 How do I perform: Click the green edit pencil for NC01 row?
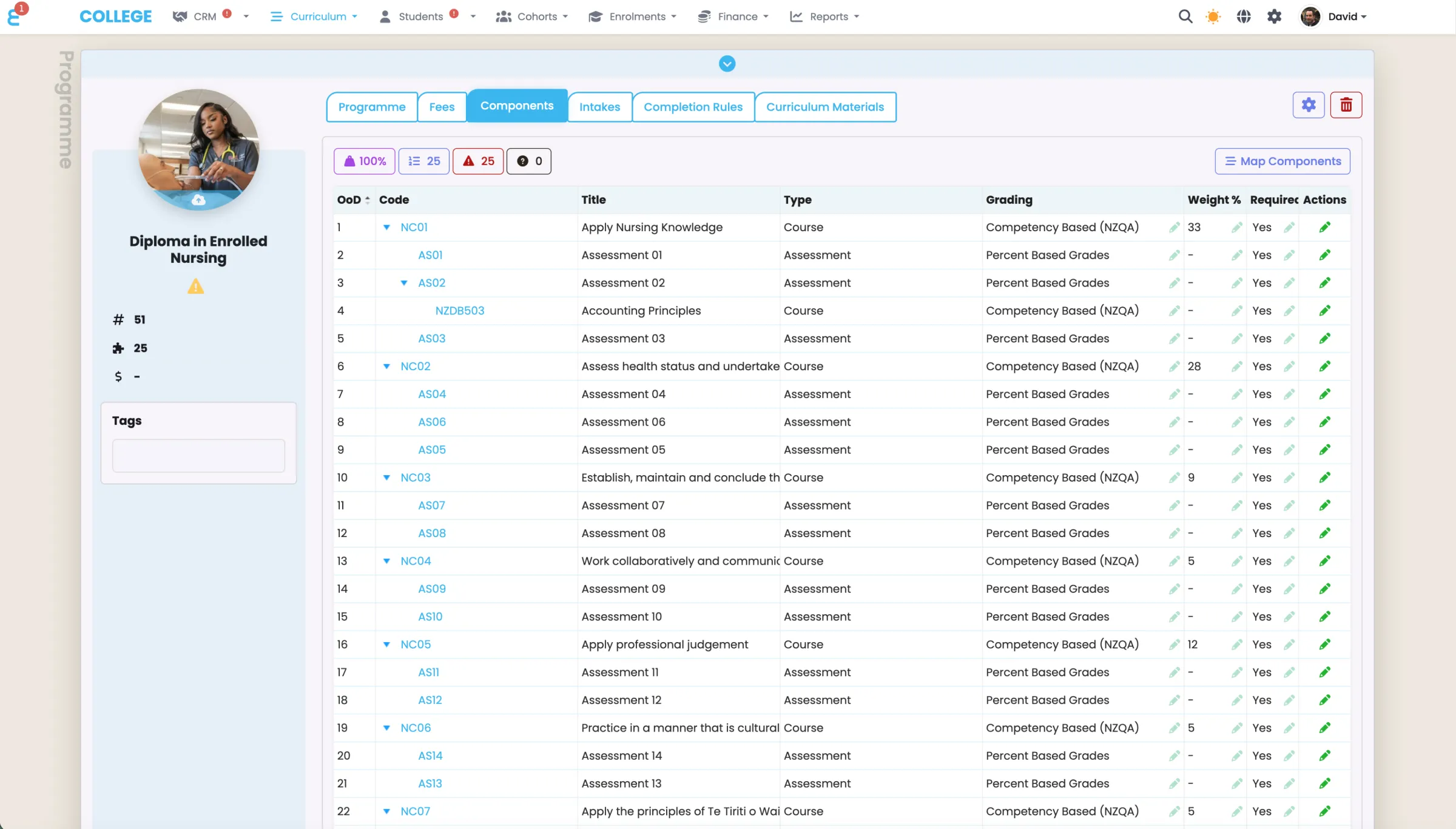[1324, 227]
